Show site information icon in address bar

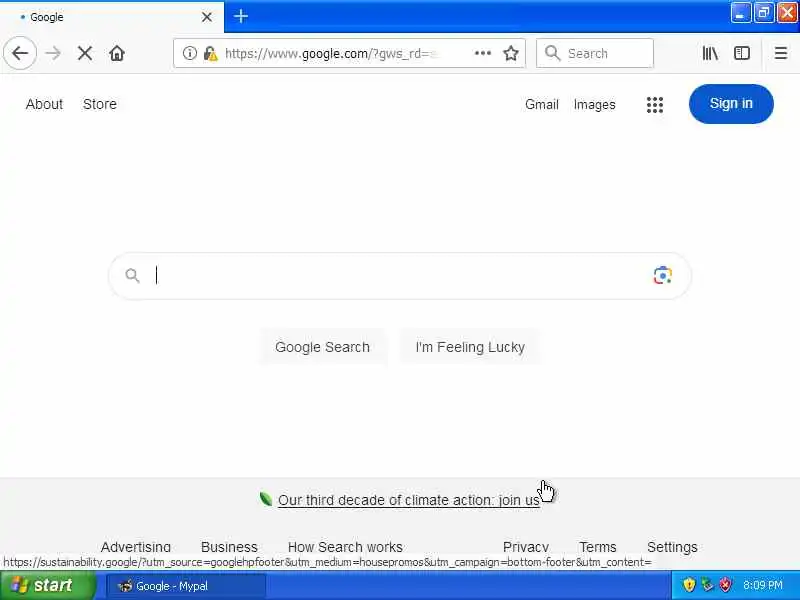[189, 53]
